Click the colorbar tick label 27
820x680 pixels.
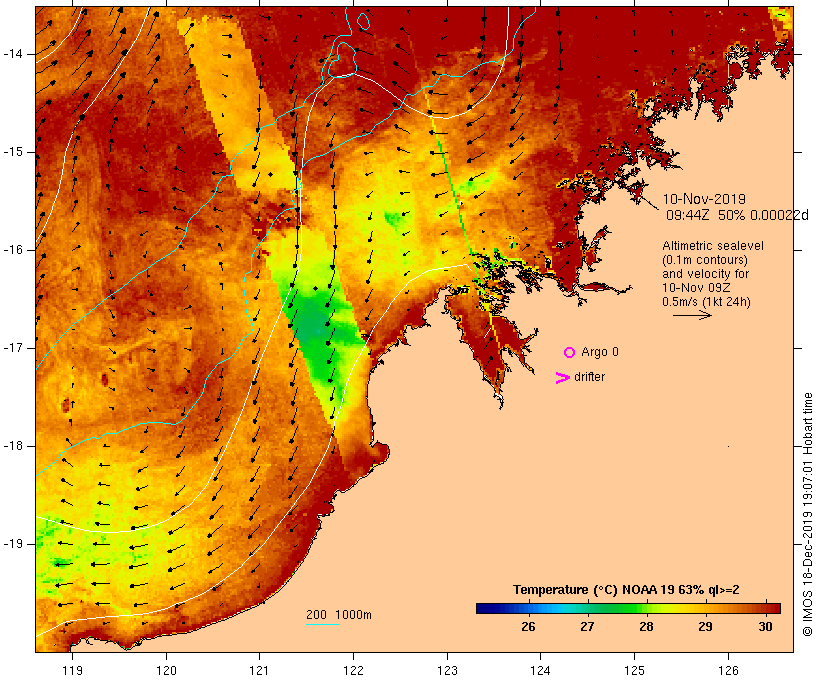pyautogui.click(x=587, y=627)
